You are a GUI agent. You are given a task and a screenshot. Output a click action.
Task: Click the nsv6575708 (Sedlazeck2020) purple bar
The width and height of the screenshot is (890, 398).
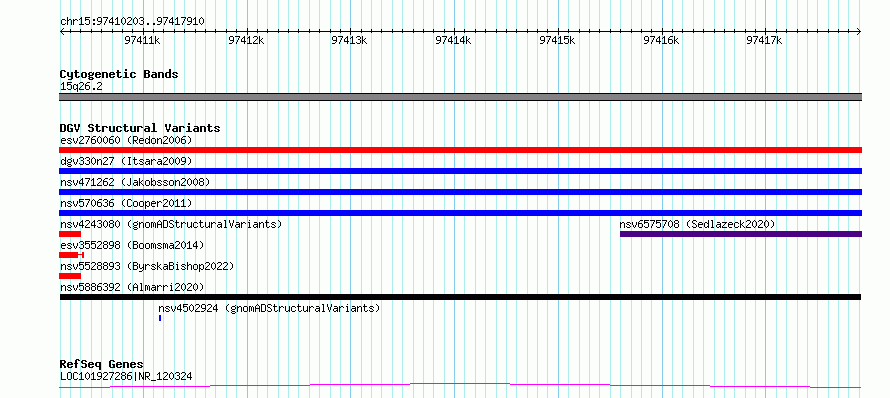(741, 234)
